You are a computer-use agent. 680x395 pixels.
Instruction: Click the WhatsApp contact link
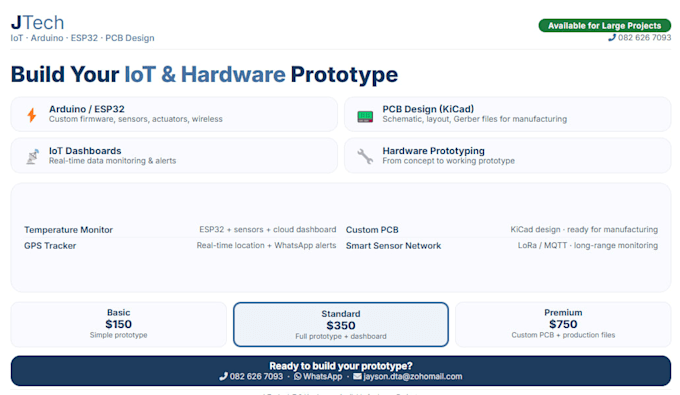pyautogui.click(x=322, y=376)
